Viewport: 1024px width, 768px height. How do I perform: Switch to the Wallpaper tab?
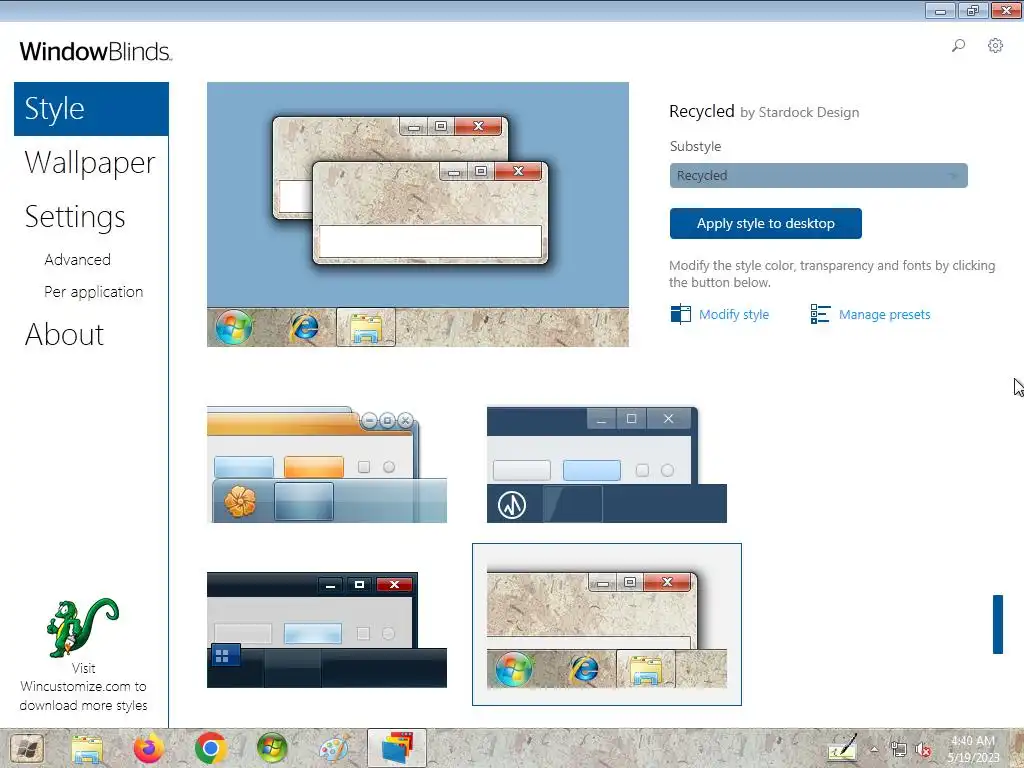pyautogui.click(x=90, y=163)
